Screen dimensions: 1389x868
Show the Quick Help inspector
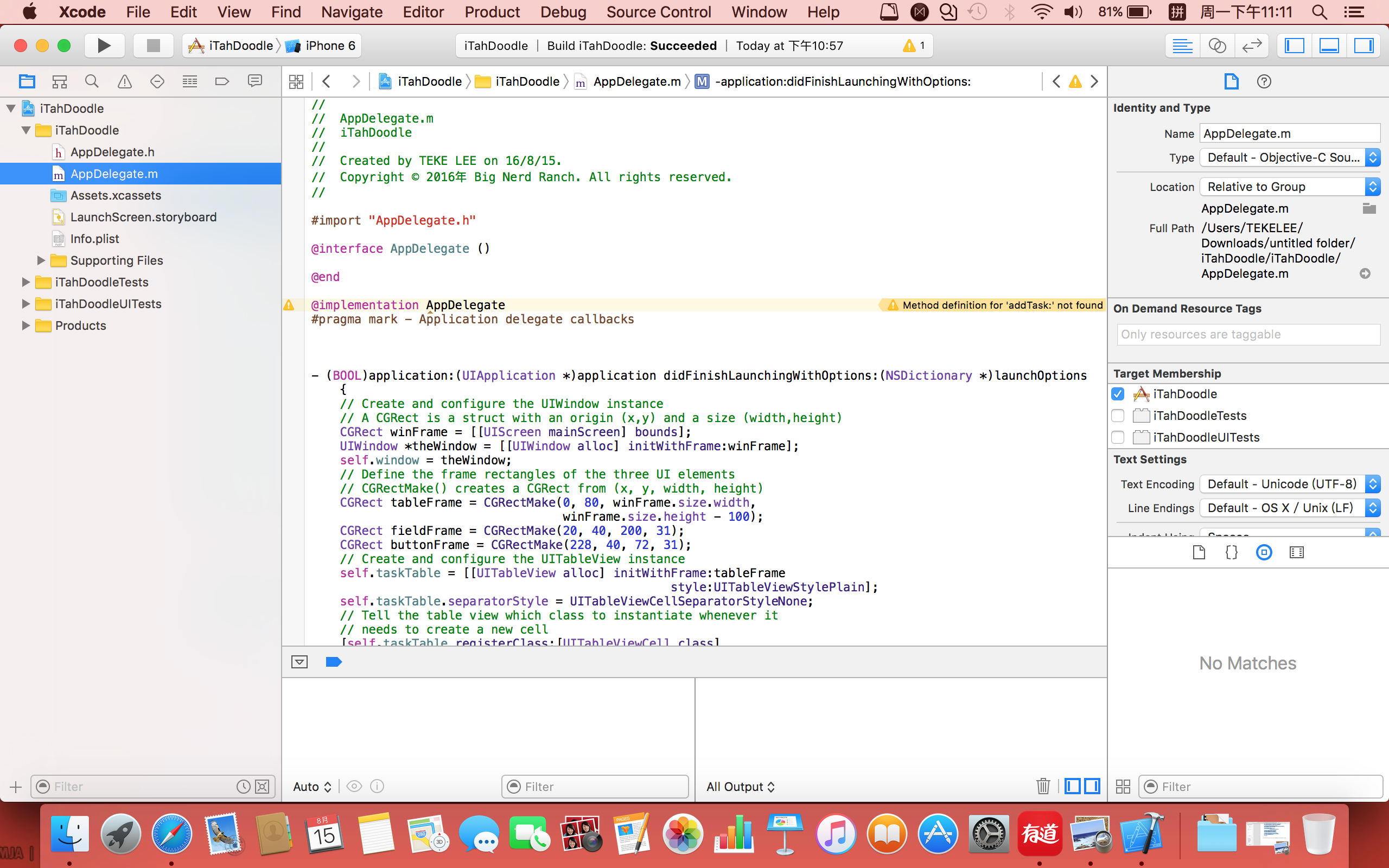click(x=1264, y=81)
